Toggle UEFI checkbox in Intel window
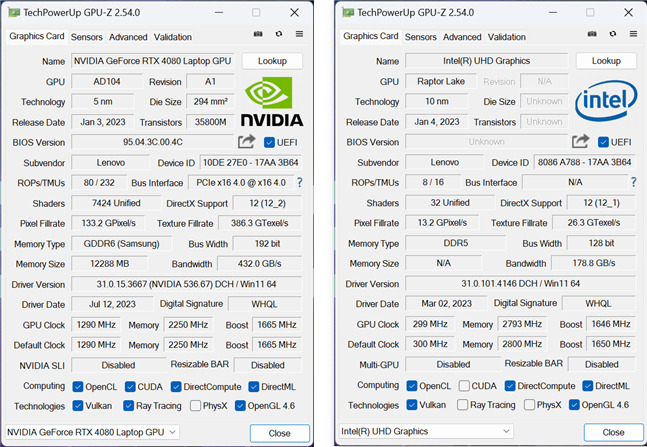 click(603, 142)
